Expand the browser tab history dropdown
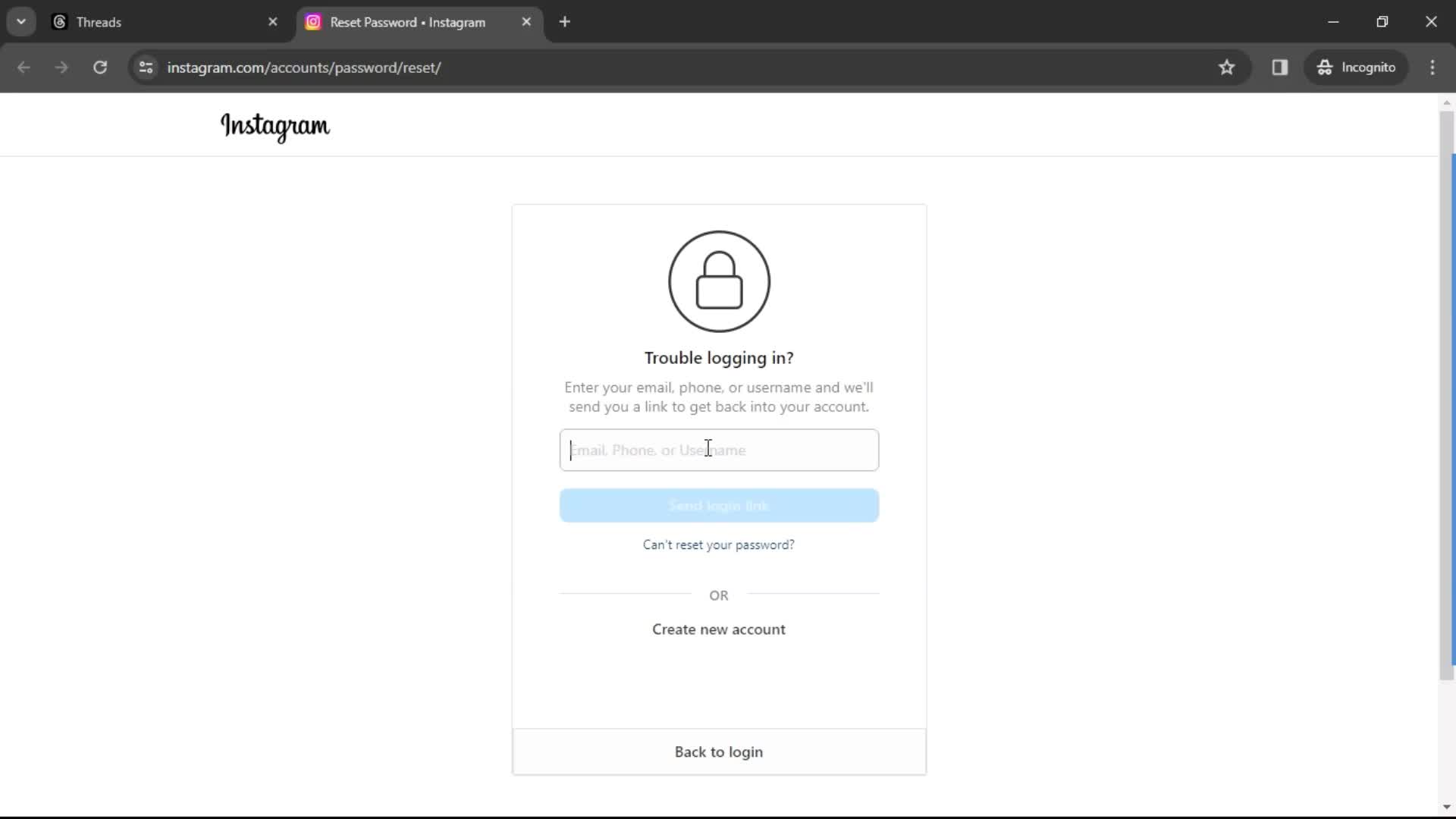 coord(21,22)
